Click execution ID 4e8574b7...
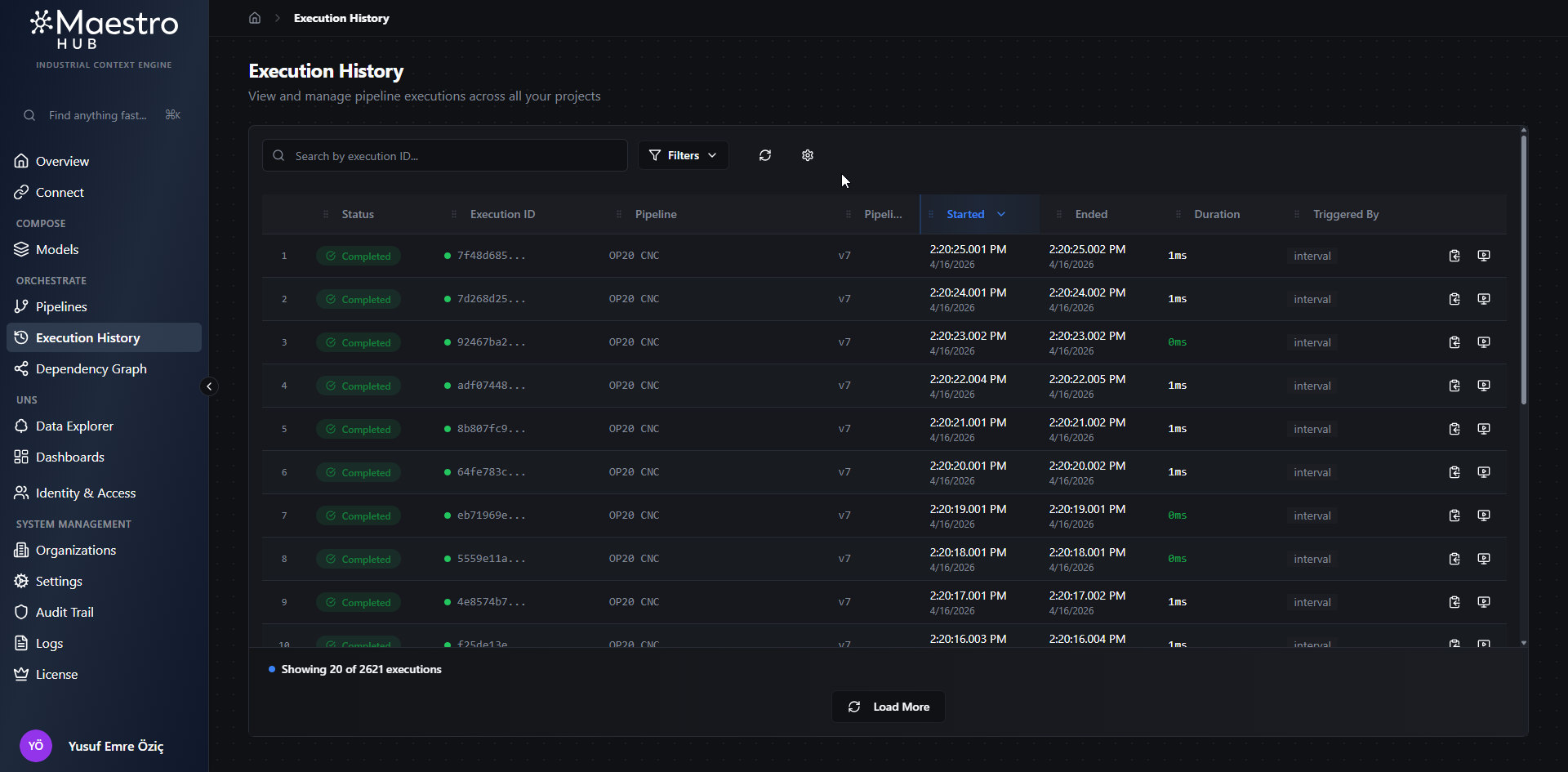 pos(491,602)
